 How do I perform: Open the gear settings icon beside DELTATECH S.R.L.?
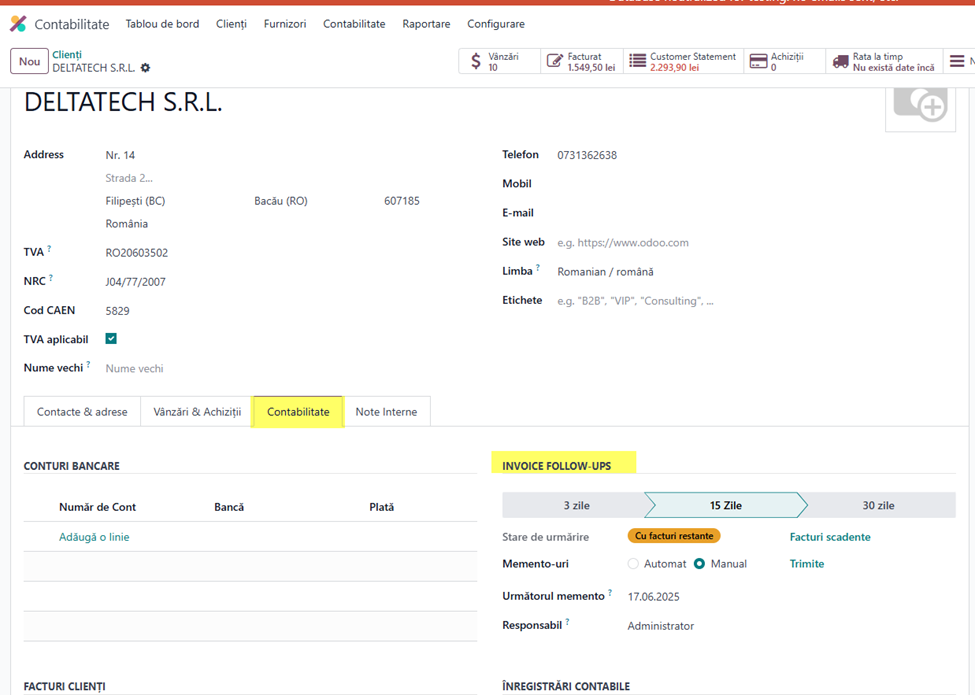pos(146,68)
